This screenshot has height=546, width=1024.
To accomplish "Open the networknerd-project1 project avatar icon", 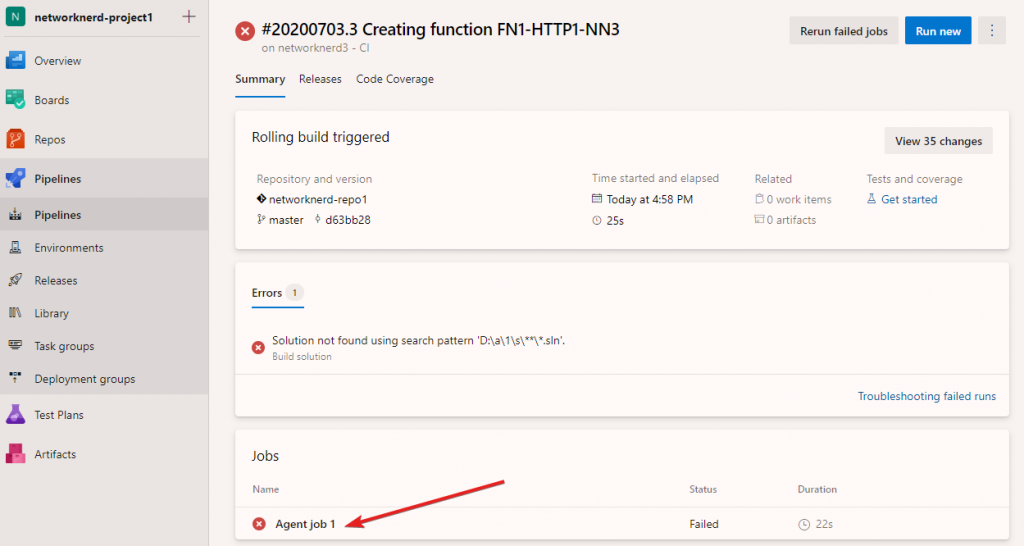I will (15, 16).
